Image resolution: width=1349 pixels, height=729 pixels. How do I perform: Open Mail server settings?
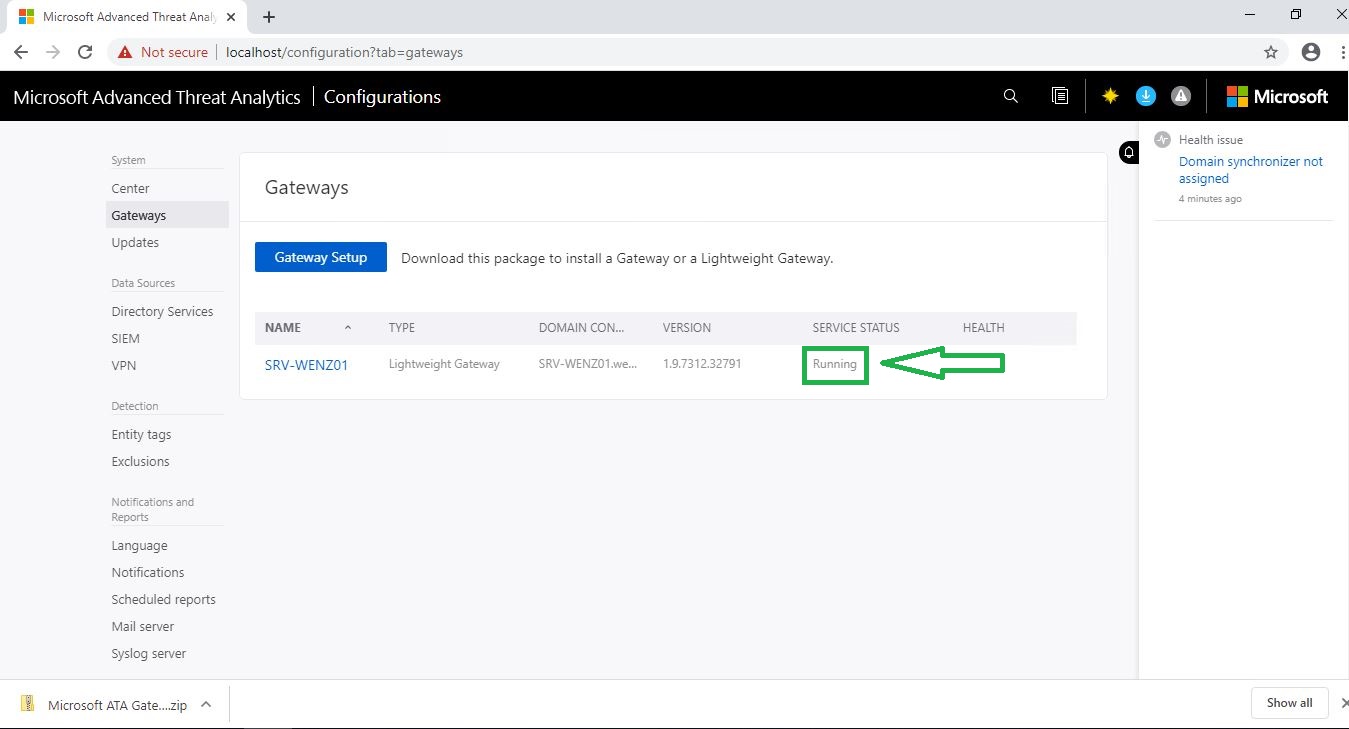[x=145, y=626]
